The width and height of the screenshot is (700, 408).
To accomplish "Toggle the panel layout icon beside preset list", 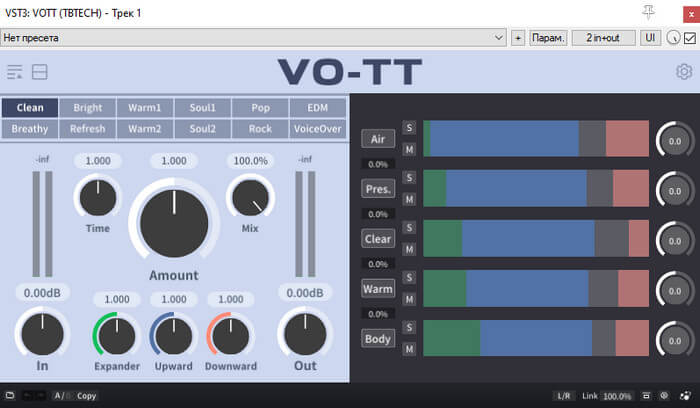I will click(40, 72).
